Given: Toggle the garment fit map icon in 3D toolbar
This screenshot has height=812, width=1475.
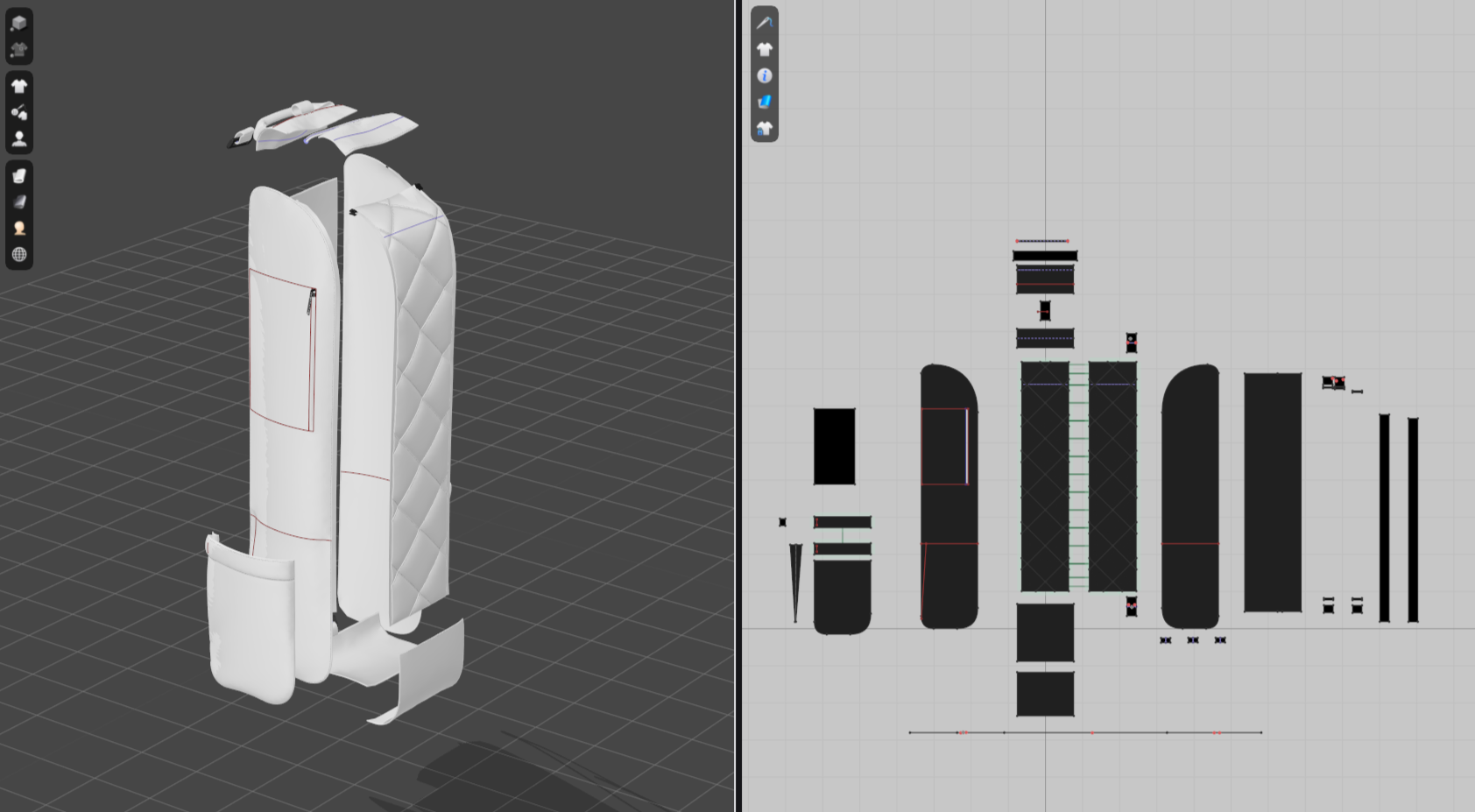Looking at the screenshot, I should [19, 112].
